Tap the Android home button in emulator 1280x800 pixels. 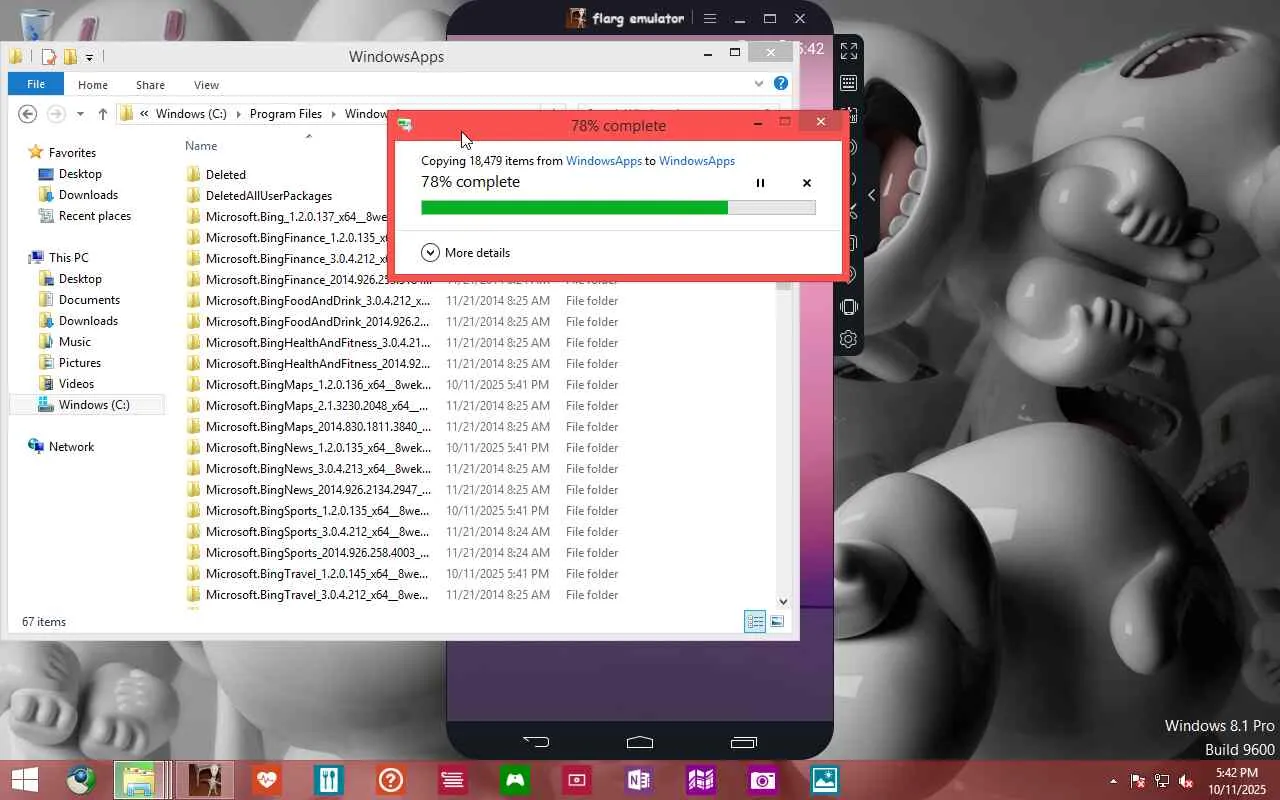(640, 742)
